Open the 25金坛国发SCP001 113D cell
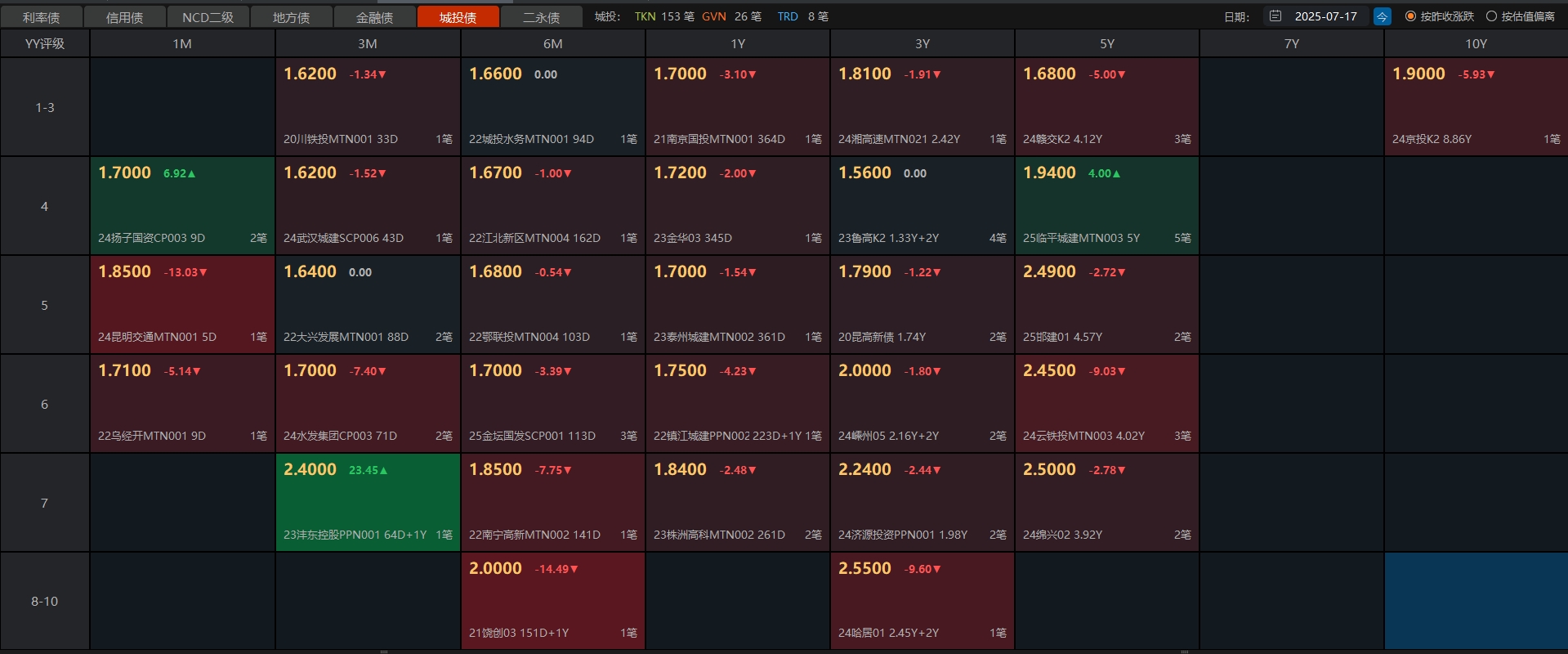Image resolution: width=1568 pixels, height=654 pixels. click(553, 404)
